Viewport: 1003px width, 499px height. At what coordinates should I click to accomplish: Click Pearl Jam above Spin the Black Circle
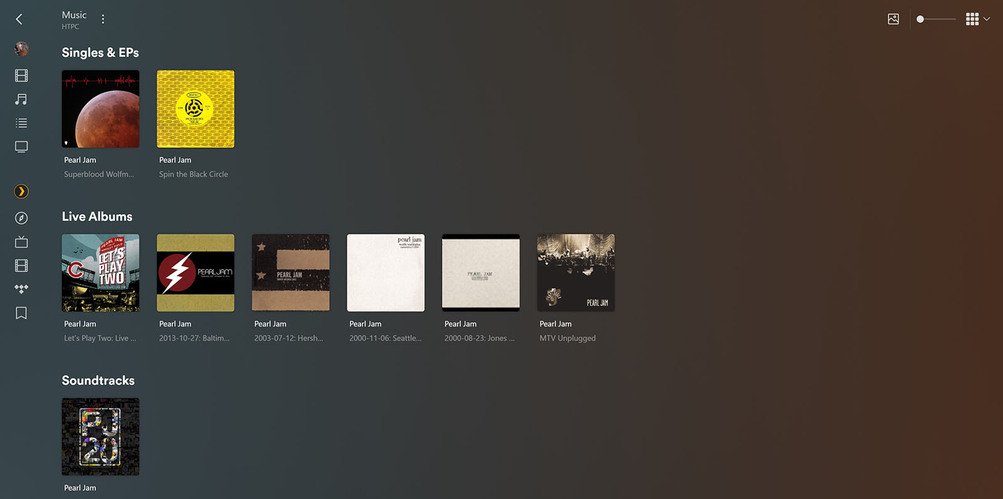175,160
